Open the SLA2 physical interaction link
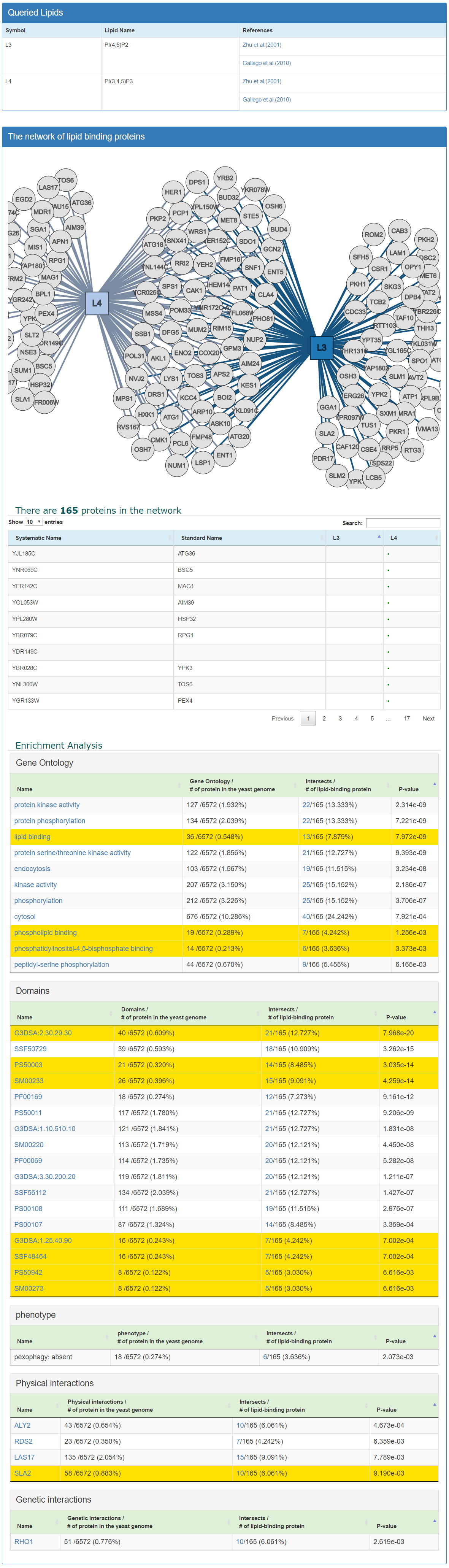This screenshot has height=1568, width=449. (x=22, y=1473)
